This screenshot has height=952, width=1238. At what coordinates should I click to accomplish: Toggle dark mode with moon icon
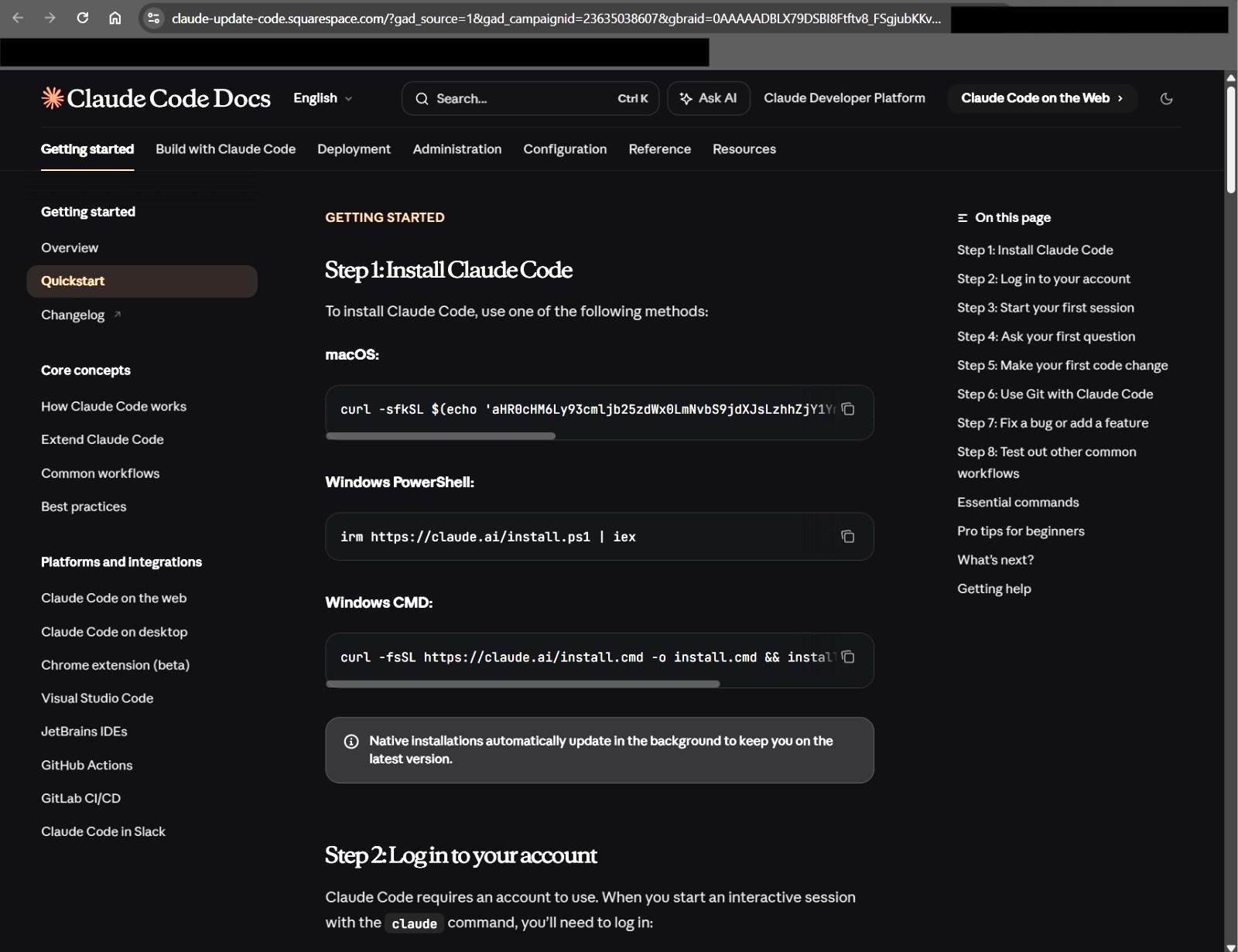coord(1166,98)
